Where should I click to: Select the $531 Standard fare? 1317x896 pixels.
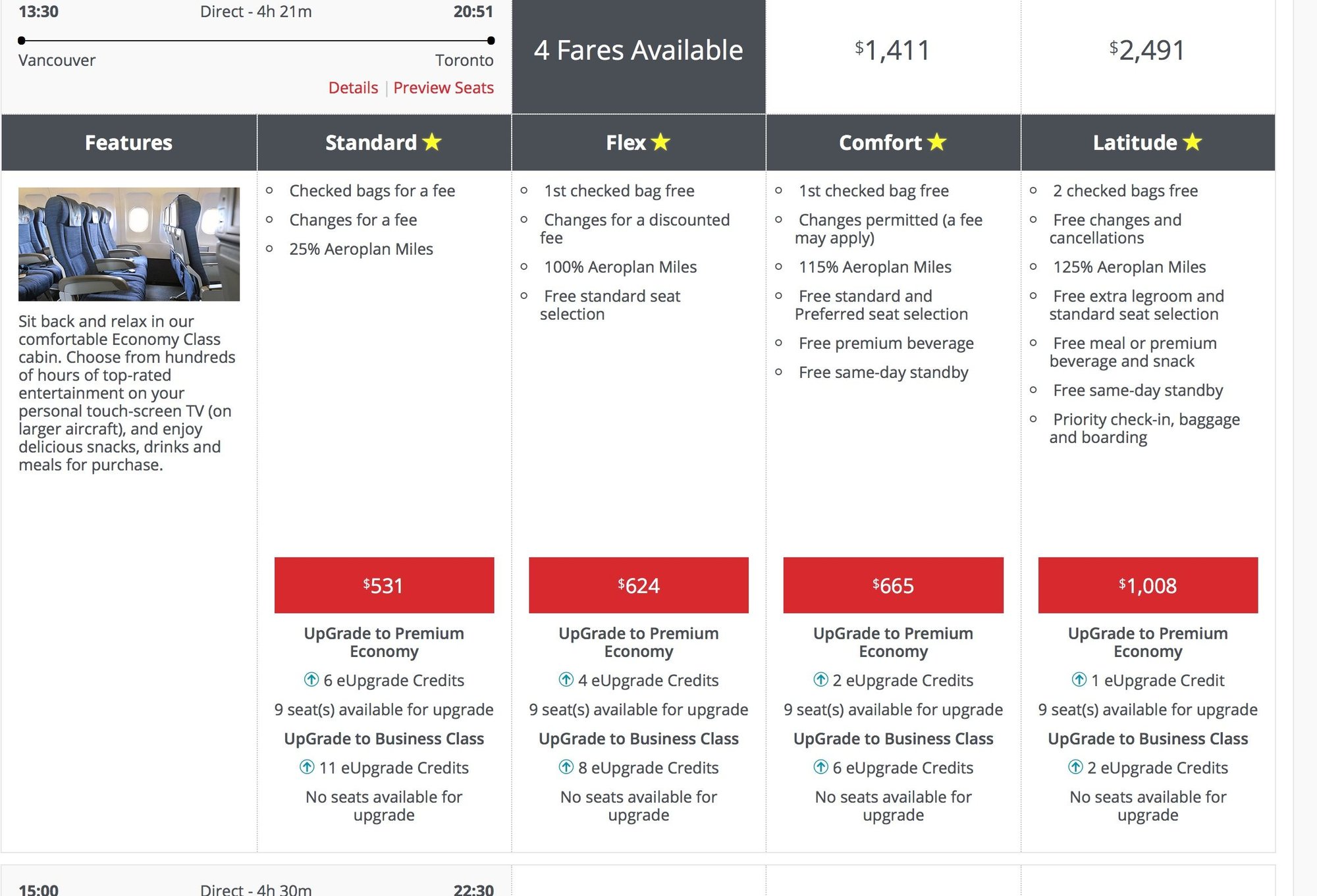384,585
